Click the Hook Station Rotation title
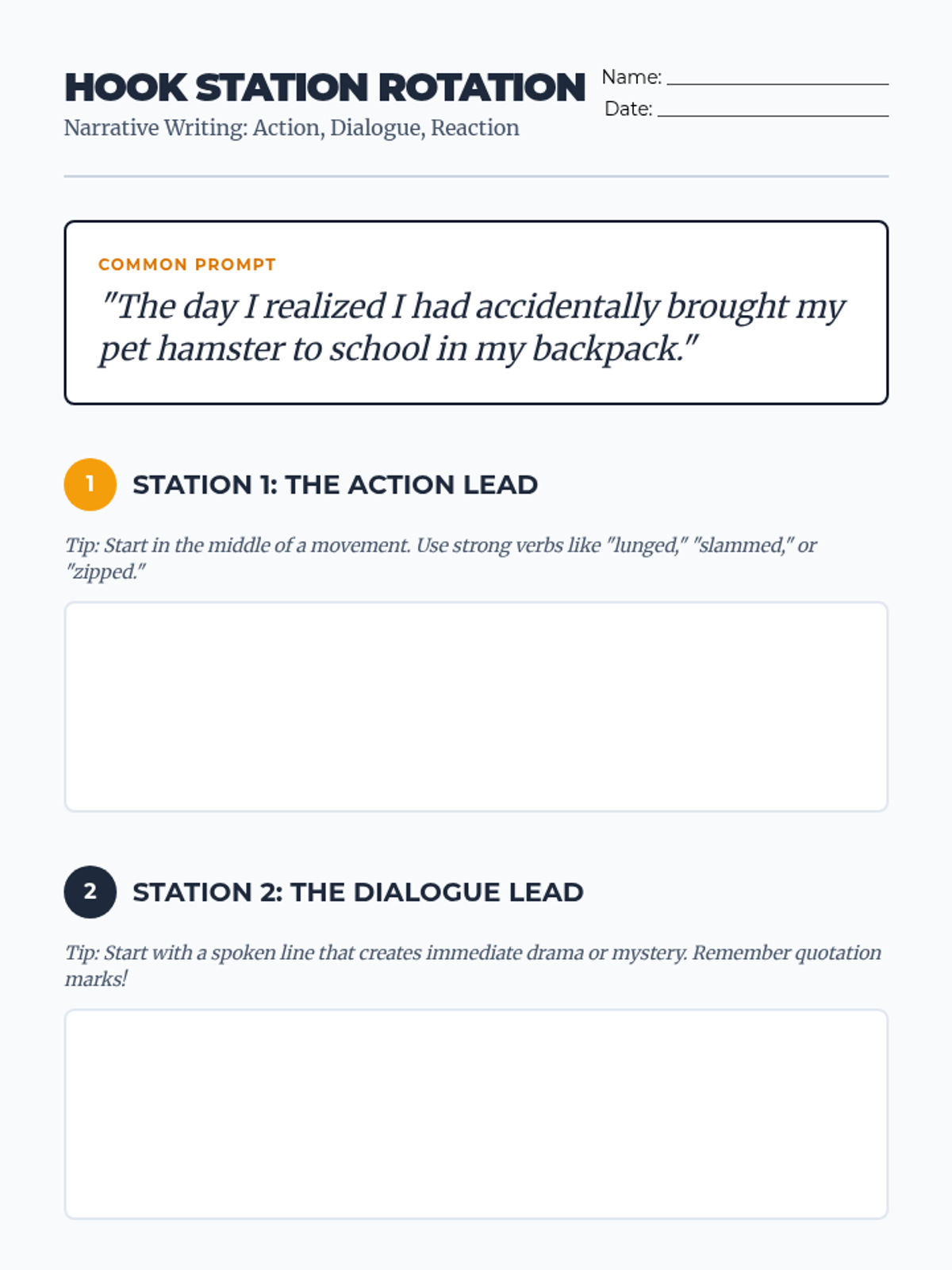 tap(324, 87)
